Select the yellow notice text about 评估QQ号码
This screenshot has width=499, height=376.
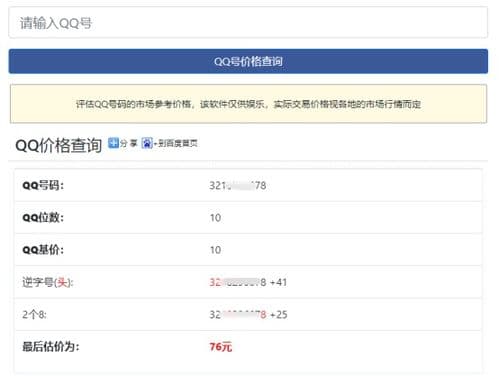pos(248,104)
